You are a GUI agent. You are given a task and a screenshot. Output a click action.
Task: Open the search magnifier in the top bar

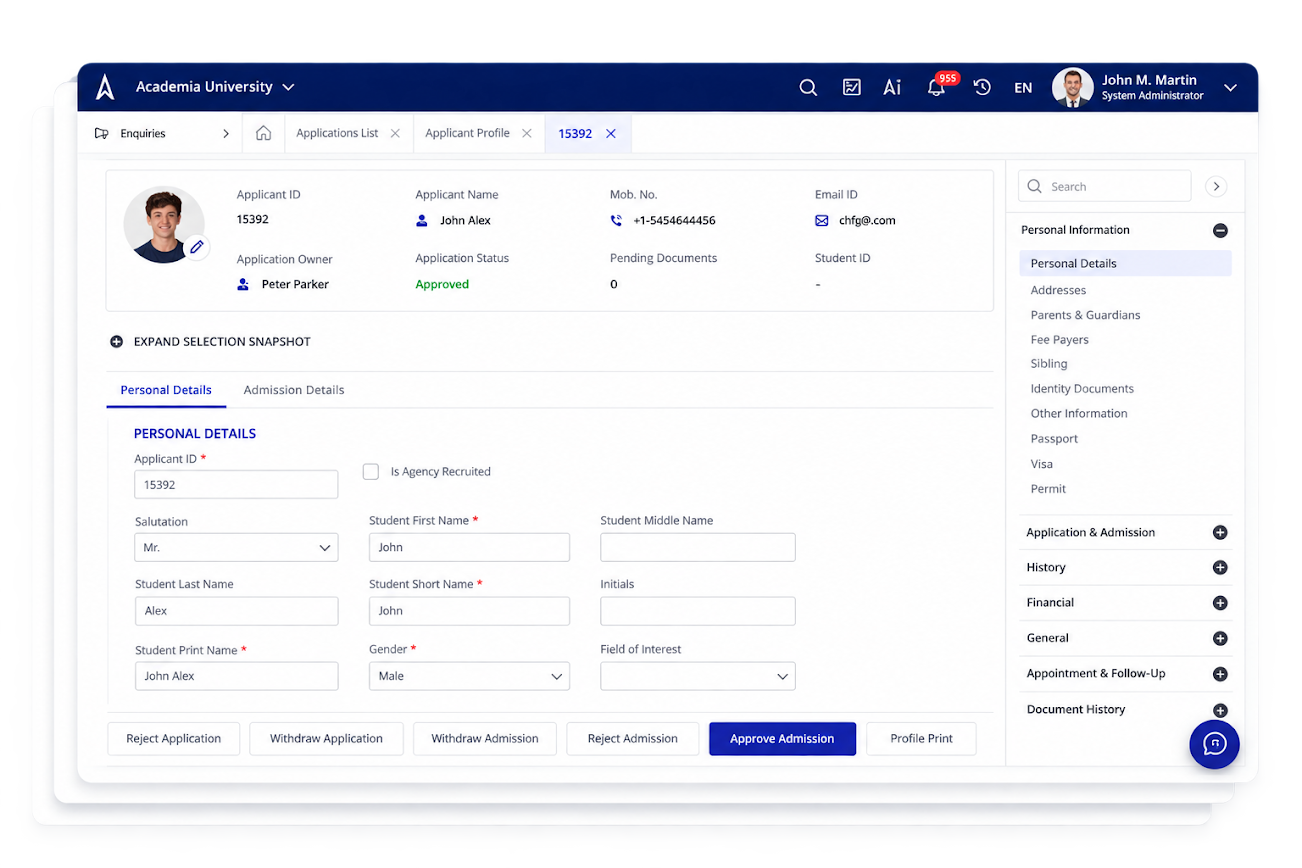(x=808, y=88)
